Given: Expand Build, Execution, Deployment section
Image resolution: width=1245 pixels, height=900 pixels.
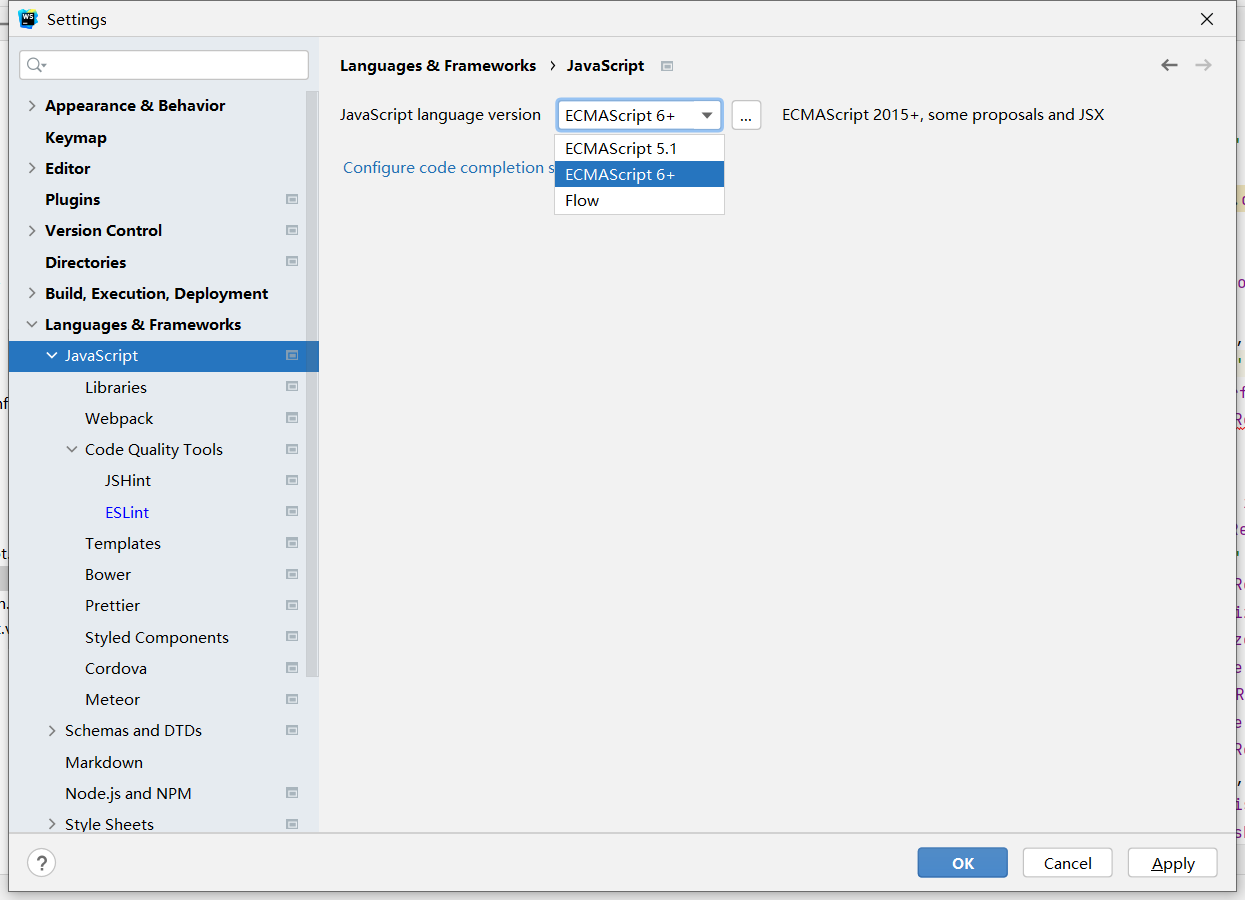Looking at the screenshot, I should [x=32, y=293].
